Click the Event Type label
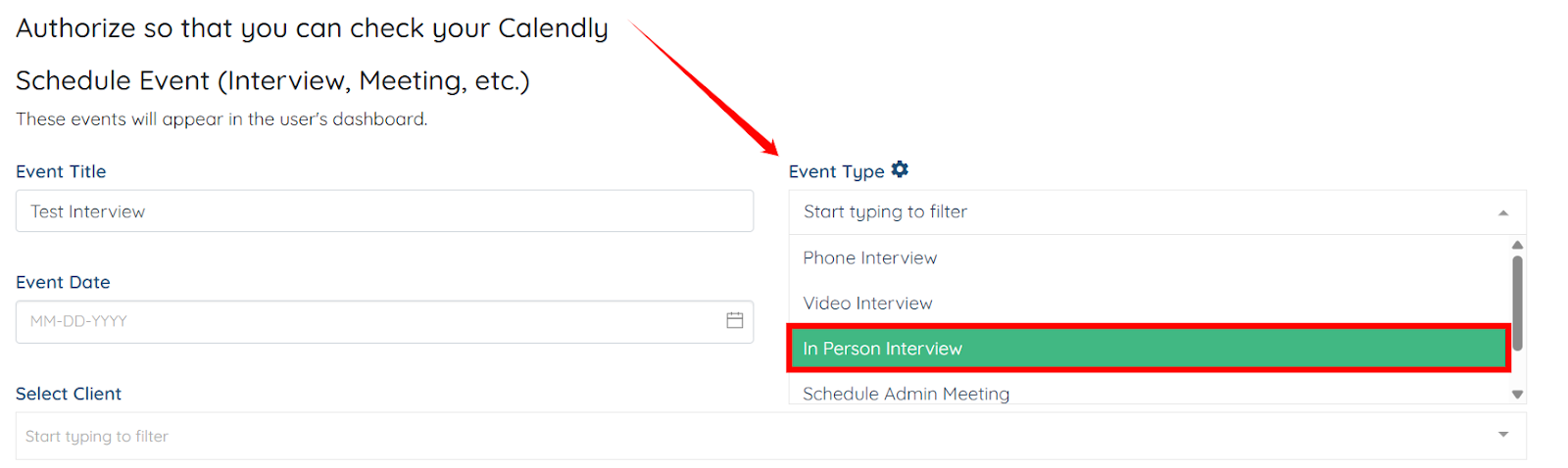The image size is (1568, 468). click(836, 171)
